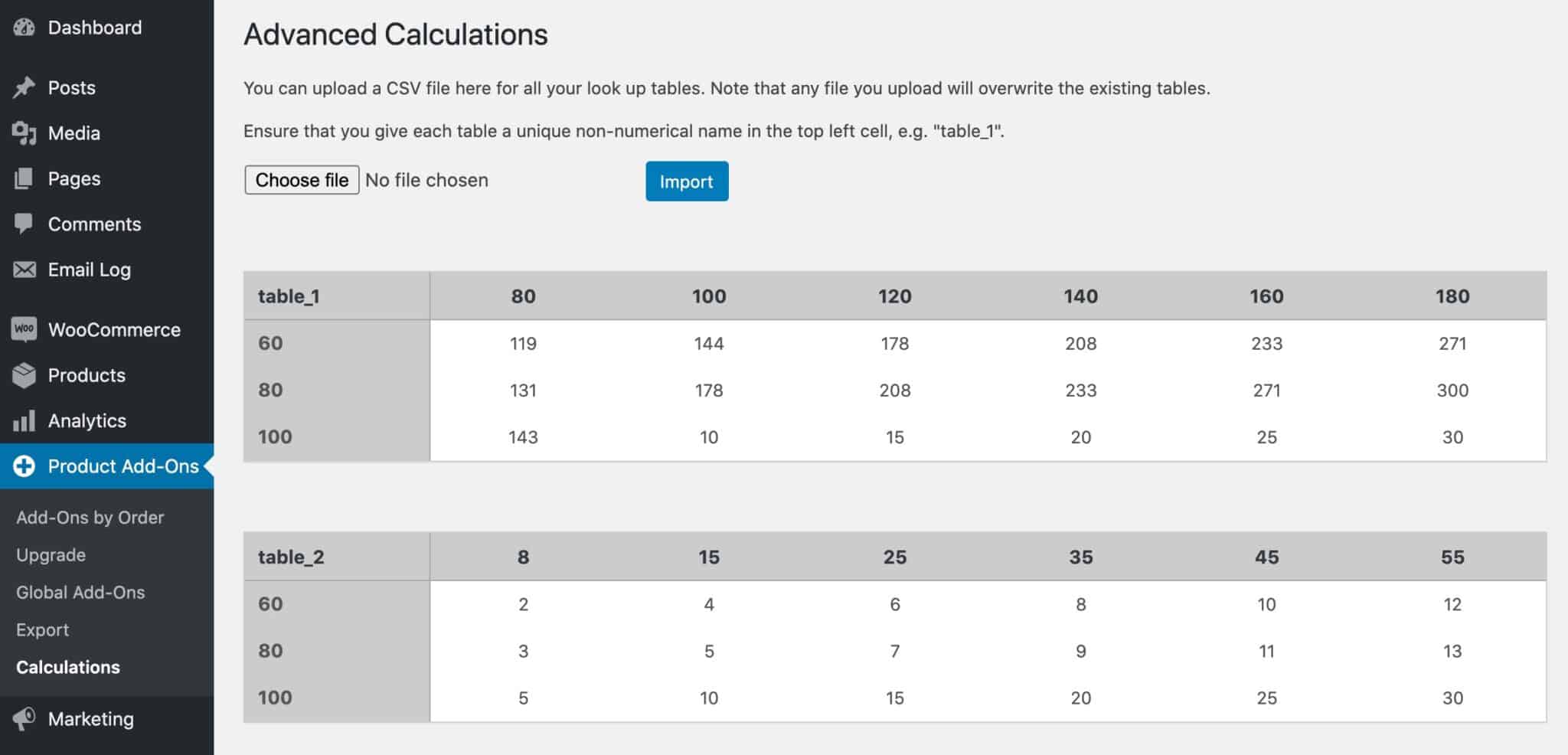
Task: Open Pages using its document icon
Action: [24, 178]
